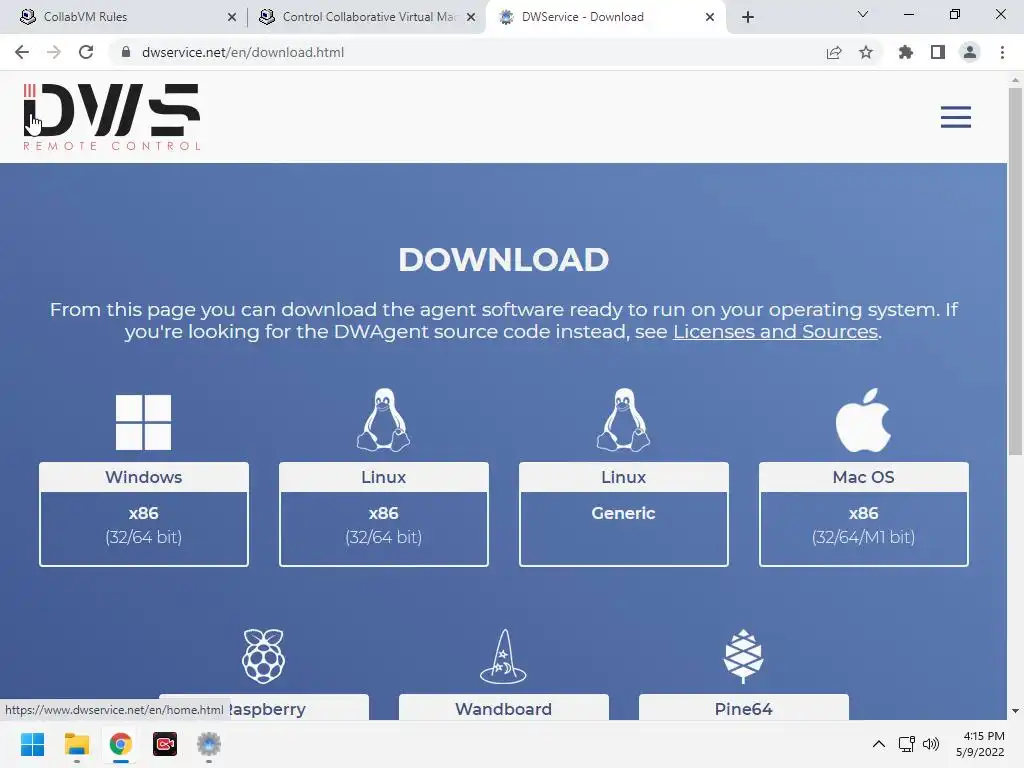Close the CollabVM Rules tab
The image size is (1024, 768).
pos(232,17)
